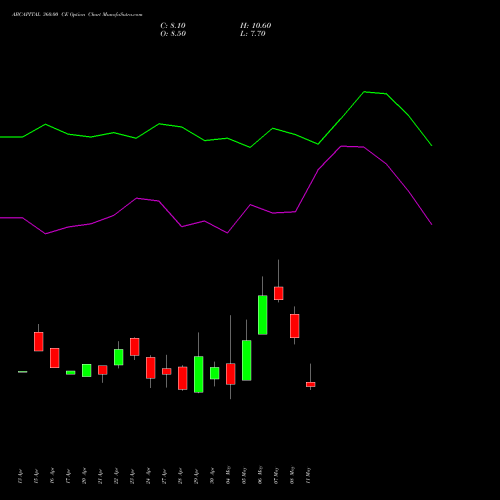The height and width of the screenshot is (500, 500).
Task: Click the 04 May date label
Action: (228, 475)
